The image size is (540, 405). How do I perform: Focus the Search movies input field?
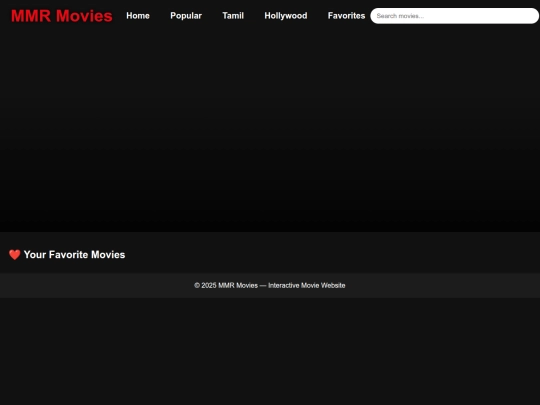455,16
